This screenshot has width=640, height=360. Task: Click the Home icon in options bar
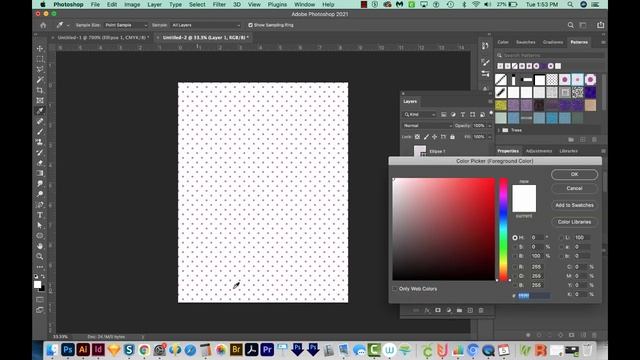(x=43, y=25)
